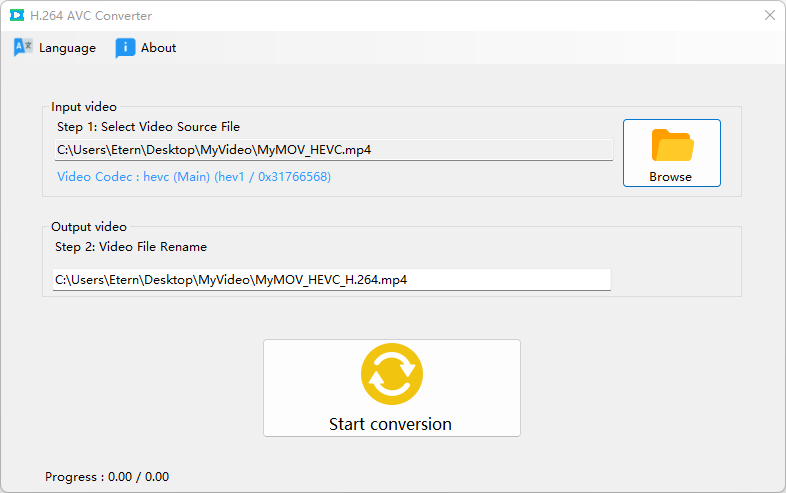786x493 pixels.
Task: Click the orange folder Browse icon
Action: tap(672, 145)
